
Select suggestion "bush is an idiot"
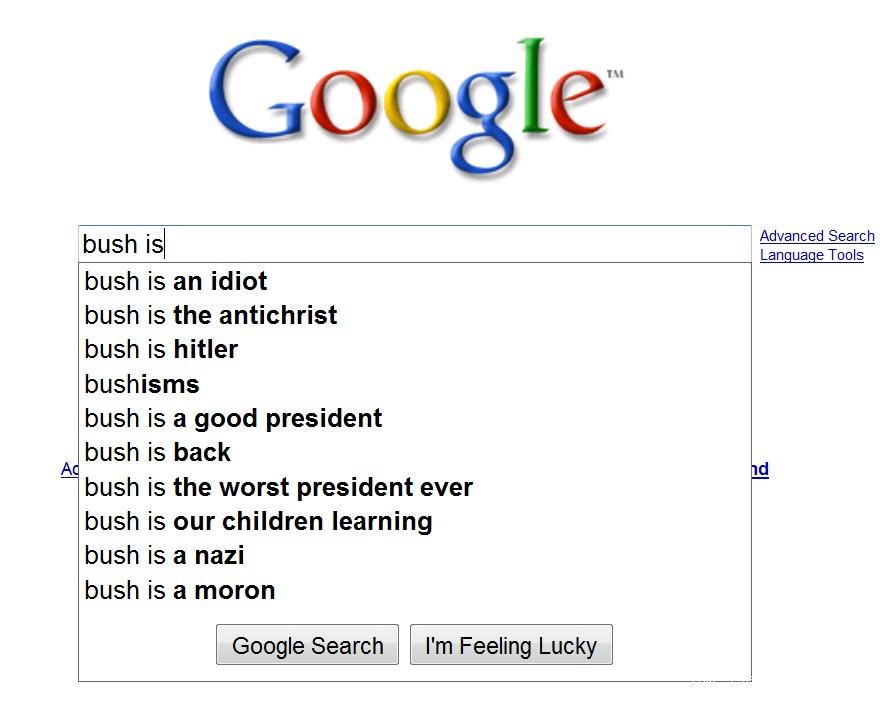(415, 281)
